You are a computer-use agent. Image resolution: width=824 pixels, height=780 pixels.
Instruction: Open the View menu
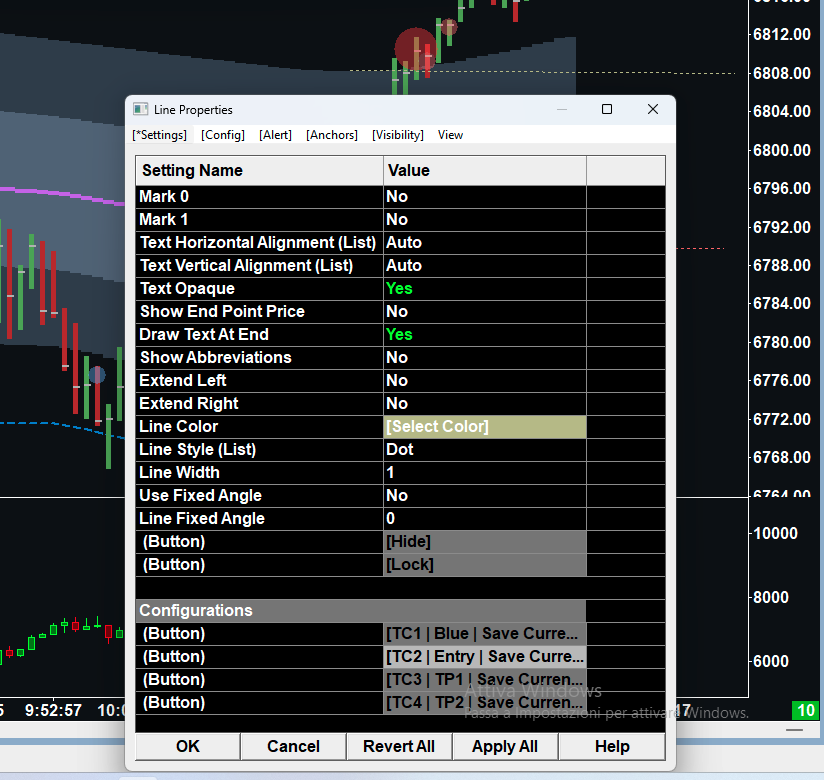pos(450,135)
